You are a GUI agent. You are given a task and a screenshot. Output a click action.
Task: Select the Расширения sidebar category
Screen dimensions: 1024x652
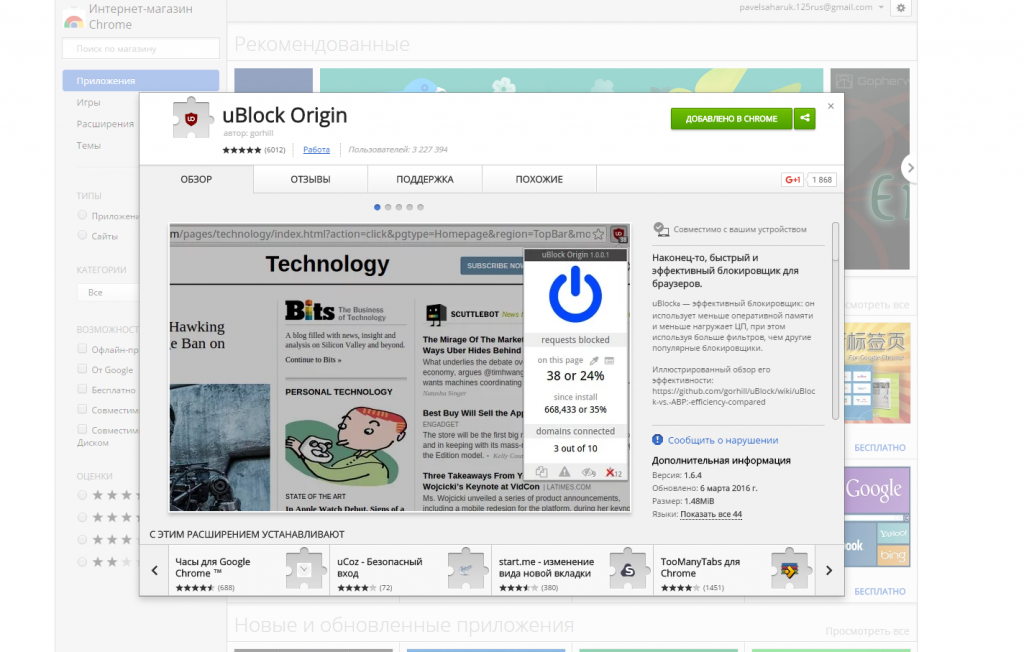[104, 123]
